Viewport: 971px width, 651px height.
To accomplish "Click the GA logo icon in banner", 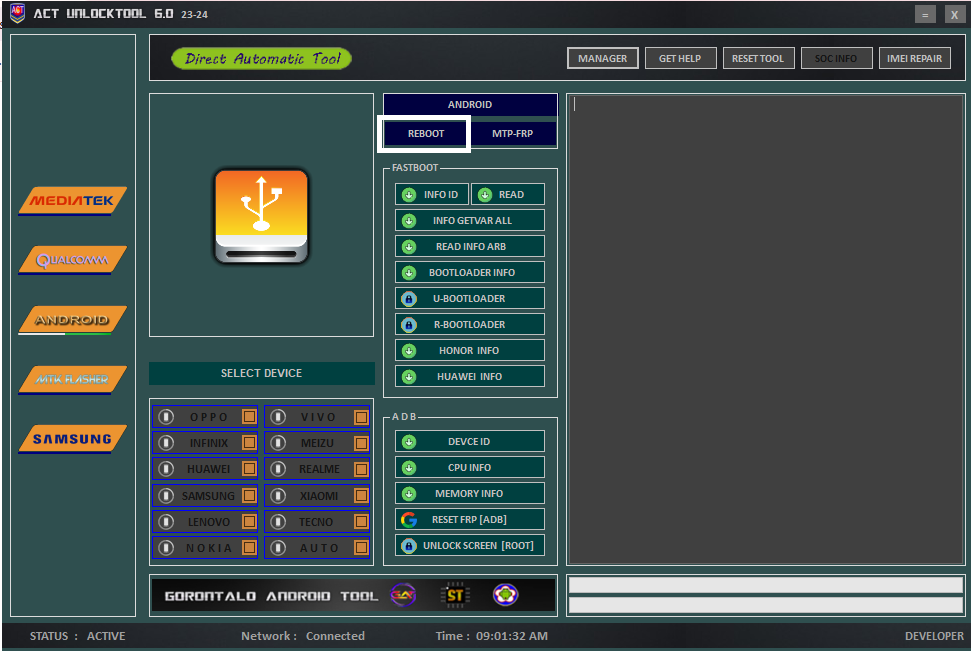I will [x=403, y=595].
